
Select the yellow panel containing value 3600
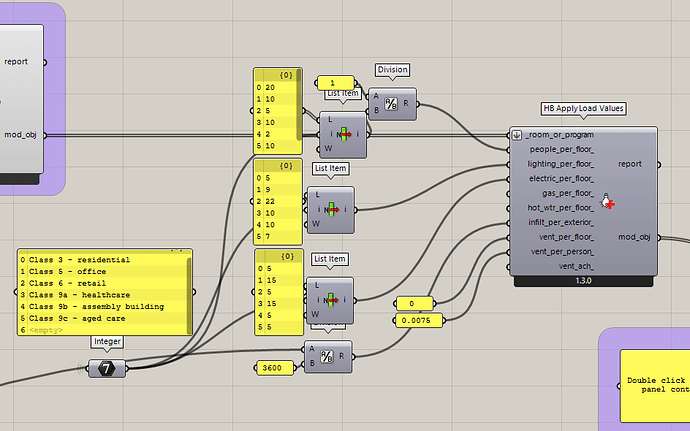275,368
